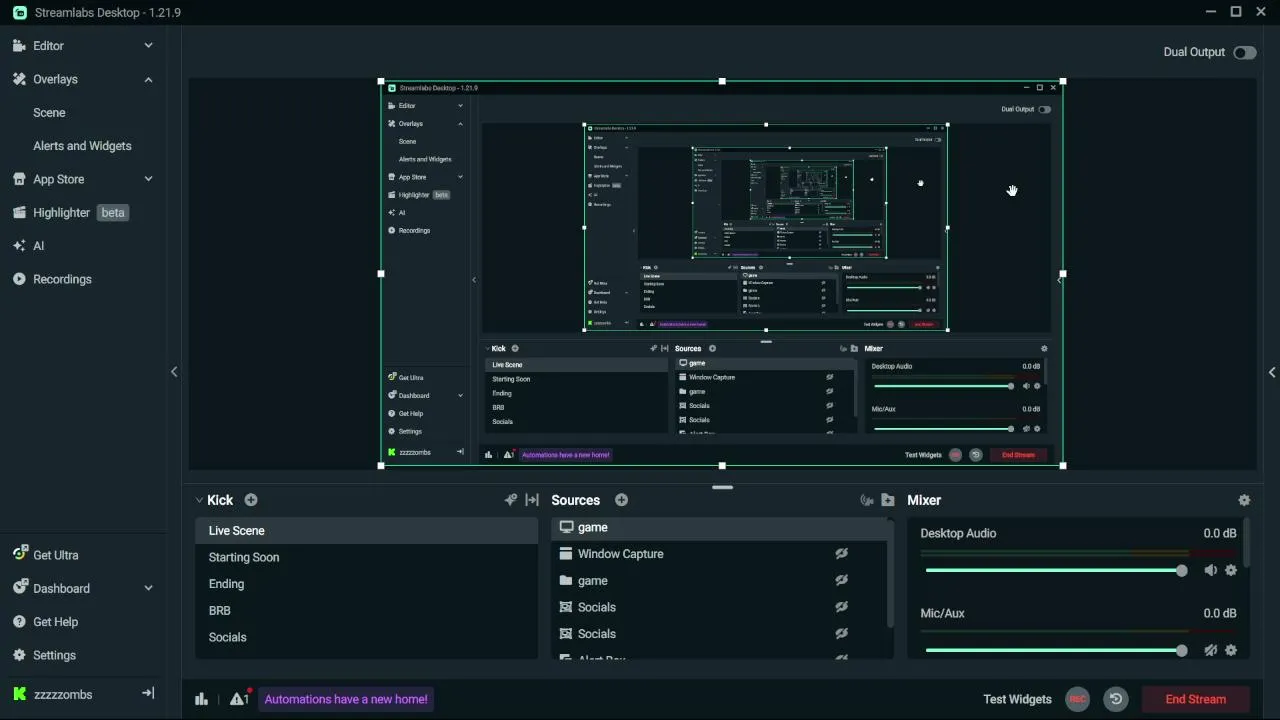
Task: Click the Kick account zzzzzombs logo
Action: coord(19,694)
